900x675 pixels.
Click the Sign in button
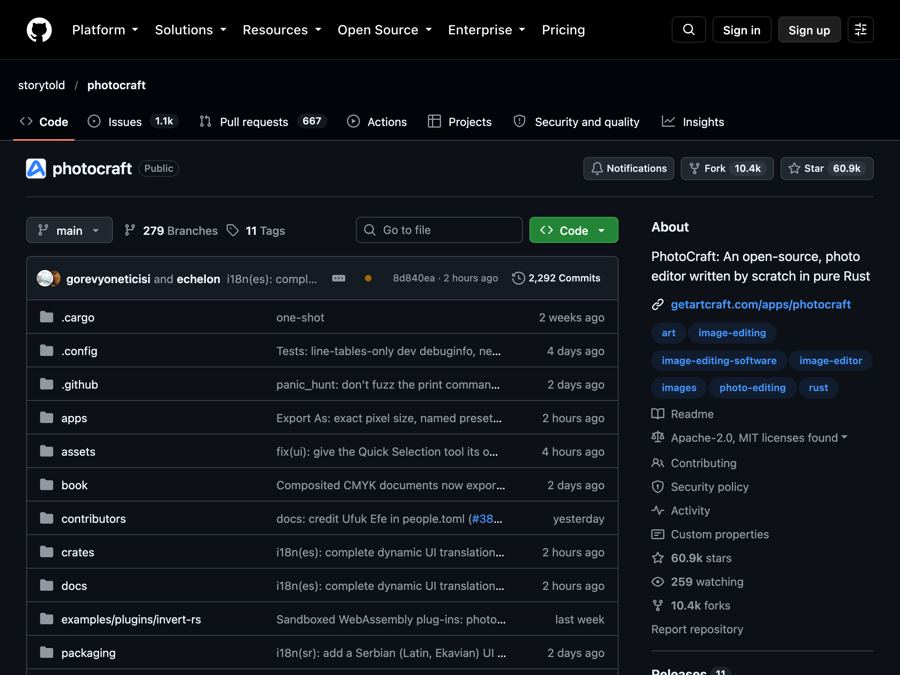pyautogui.click(x=742, y=30)
